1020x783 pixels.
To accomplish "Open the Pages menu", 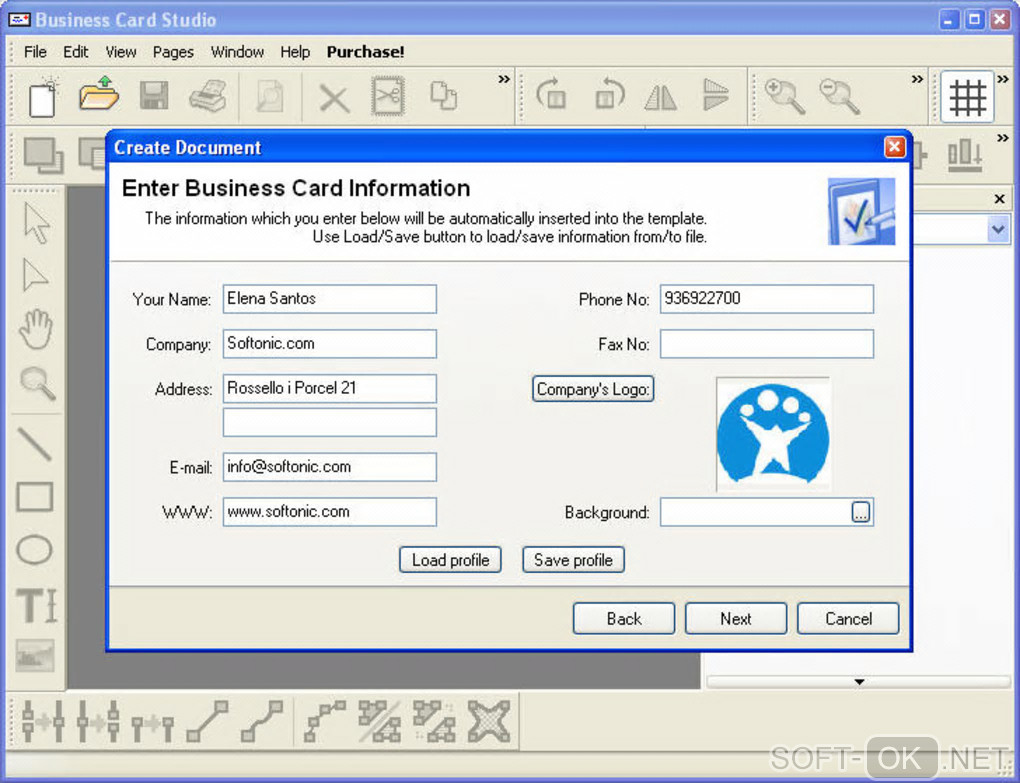I will (173, 52).
